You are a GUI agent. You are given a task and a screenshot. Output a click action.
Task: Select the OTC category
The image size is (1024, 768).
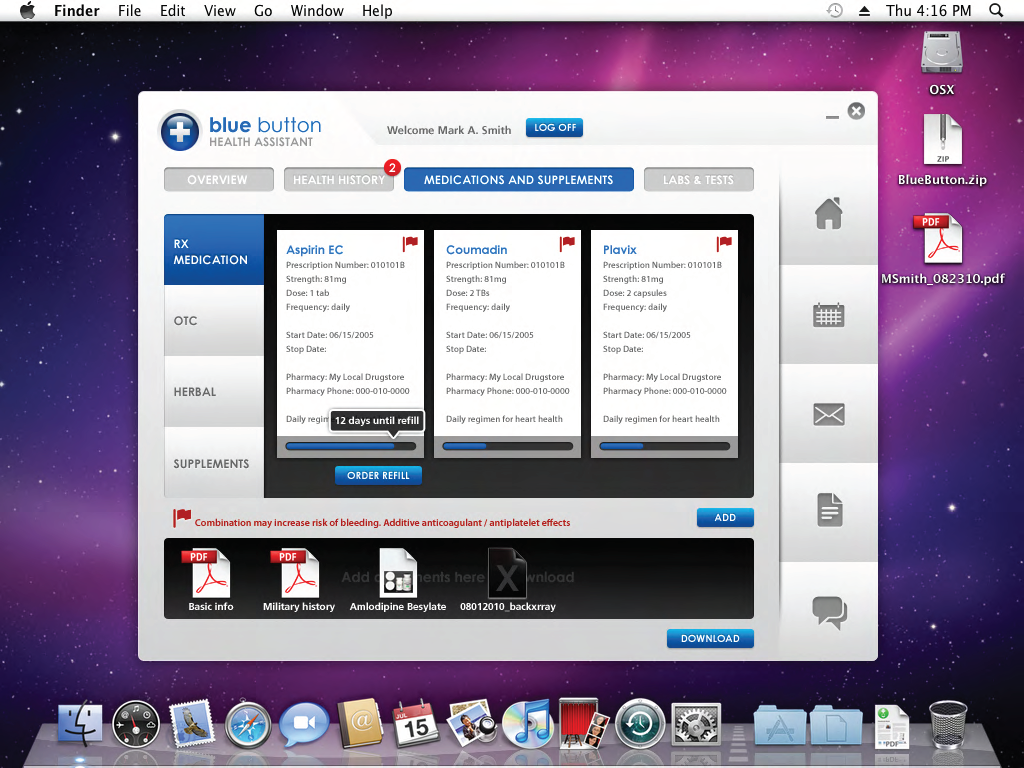tap(214, 321)
